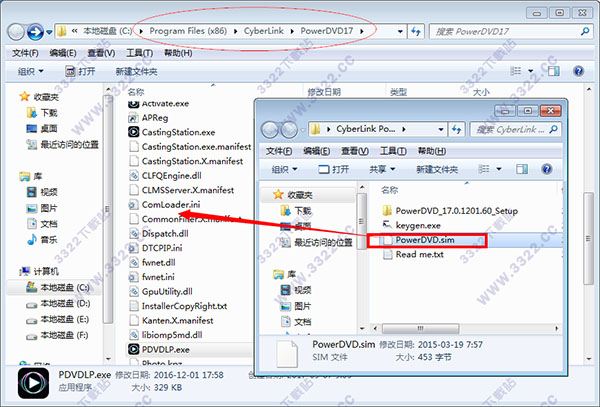Screen dimensions: 600x407
Task: Click refresh button in PowerDVD17 address bar
Action: (x=416, y=31)
